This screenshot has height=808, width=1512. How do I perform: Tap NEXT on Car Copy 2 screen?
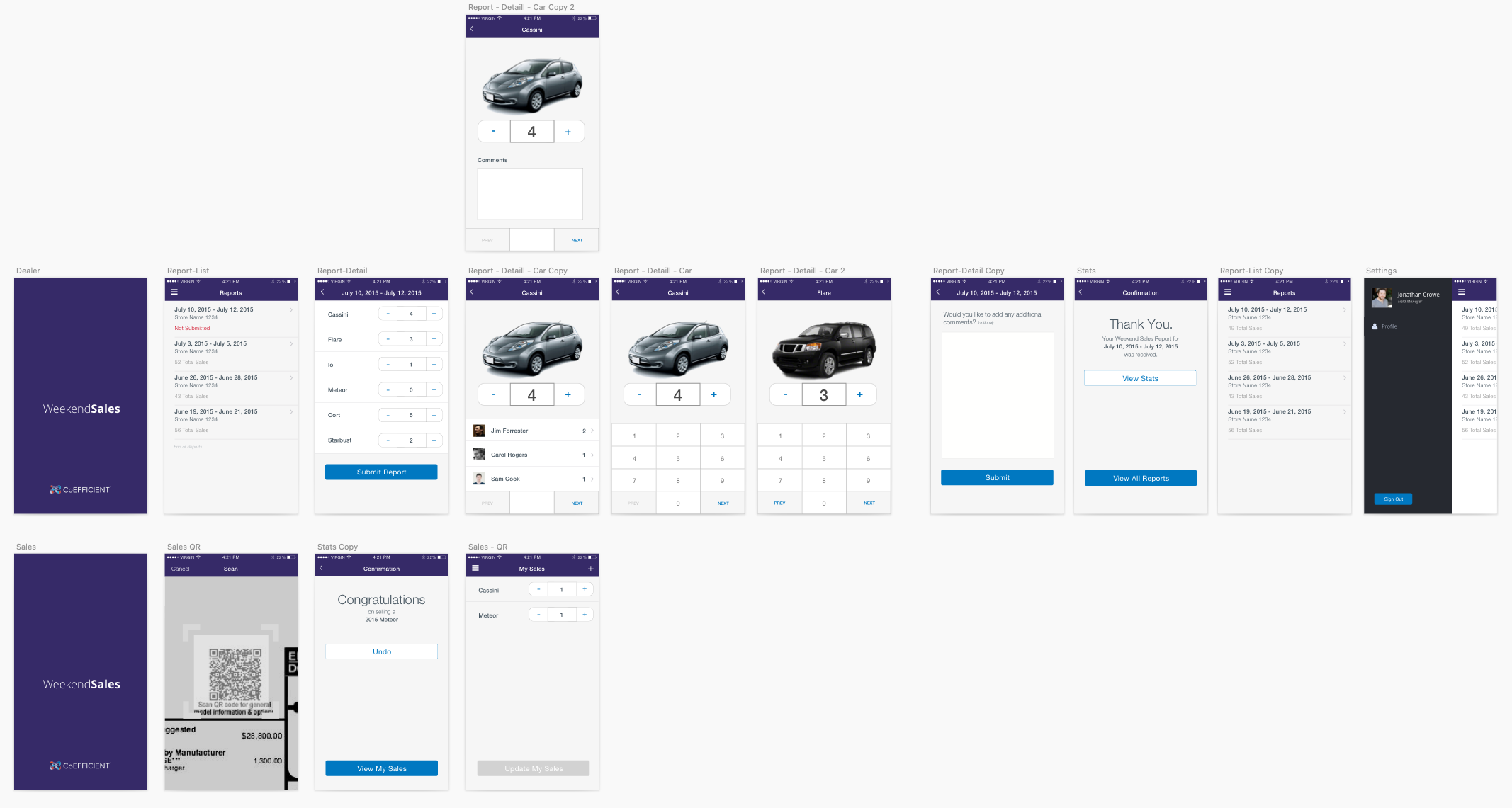click(x=577, y=240)
